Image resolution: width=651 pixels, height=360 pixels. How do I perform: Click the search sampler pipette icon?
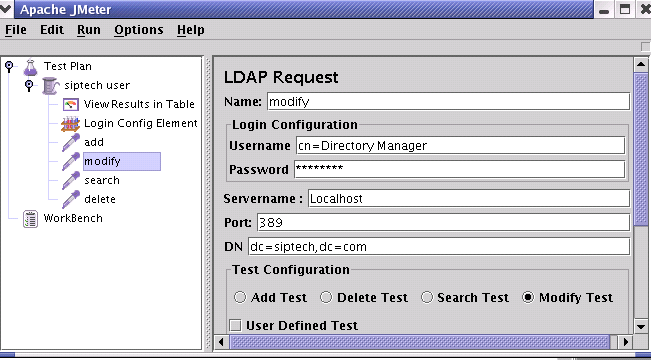coord(71,181)
